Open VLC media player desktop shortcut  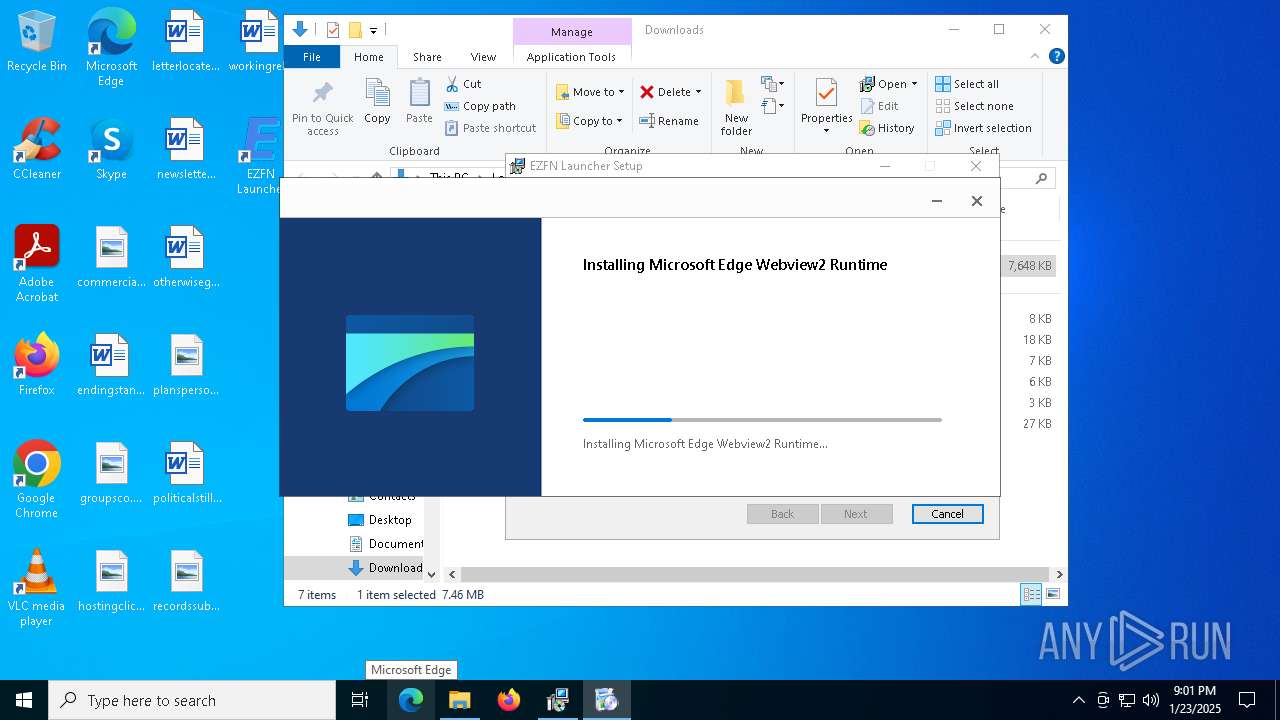[37, 587]
